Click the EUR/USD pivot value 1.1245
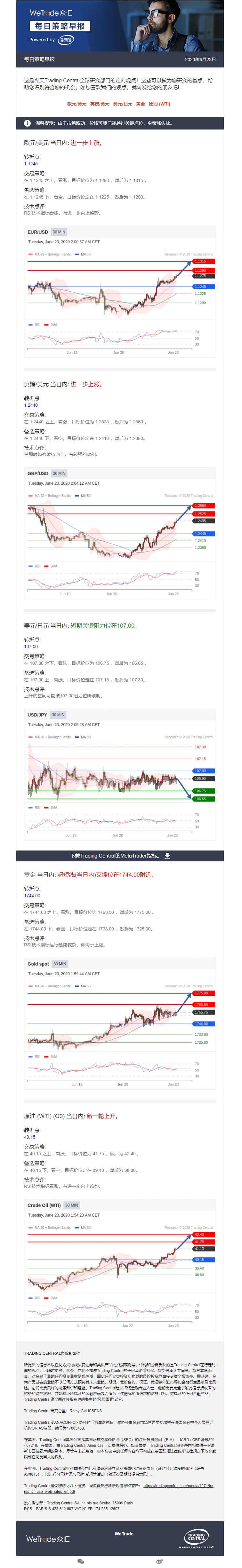This screenshot has height=1568, width=242. (31, 164)
